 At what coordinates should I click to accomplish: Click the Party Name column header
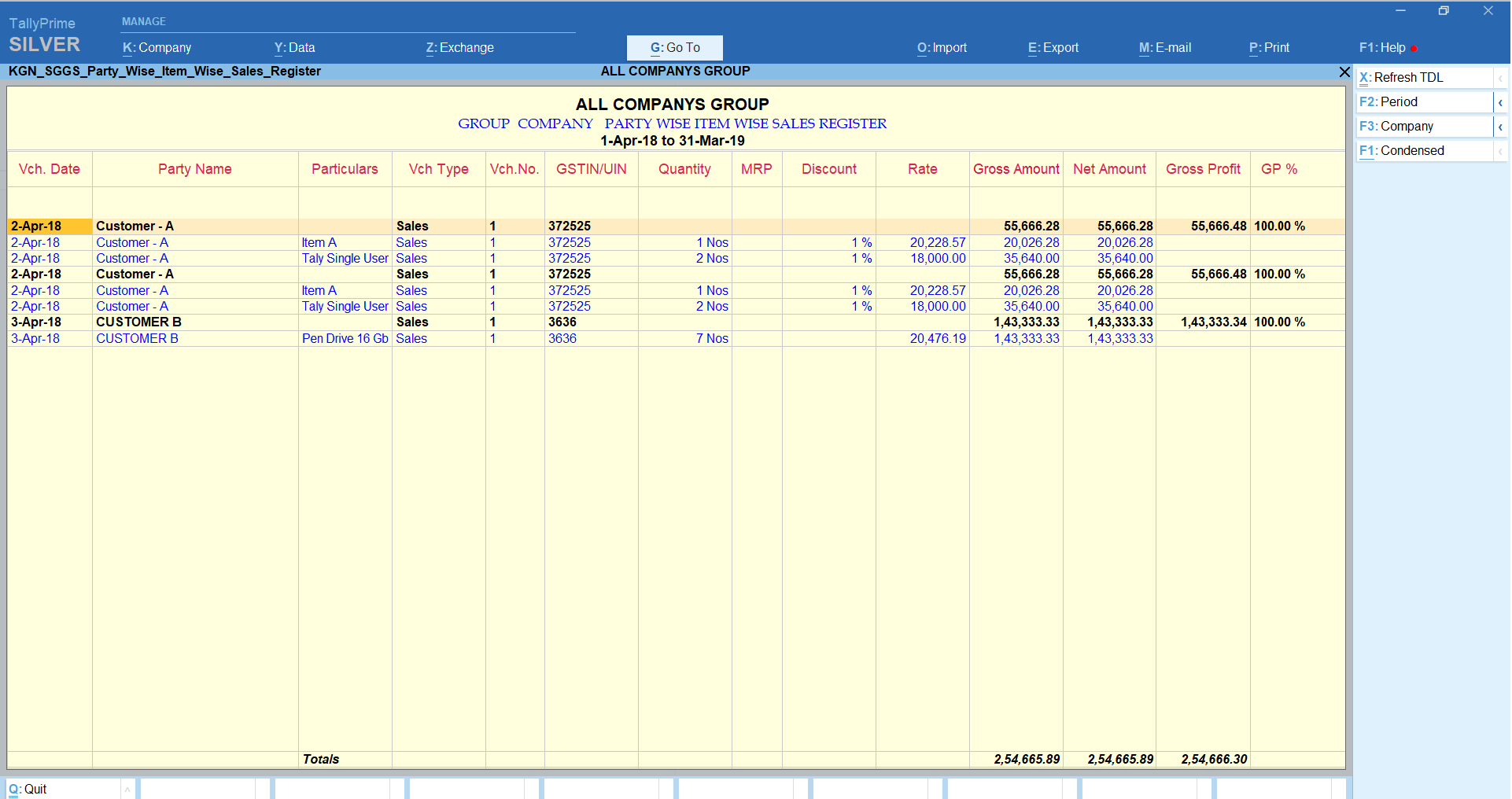tap(195, 169)
